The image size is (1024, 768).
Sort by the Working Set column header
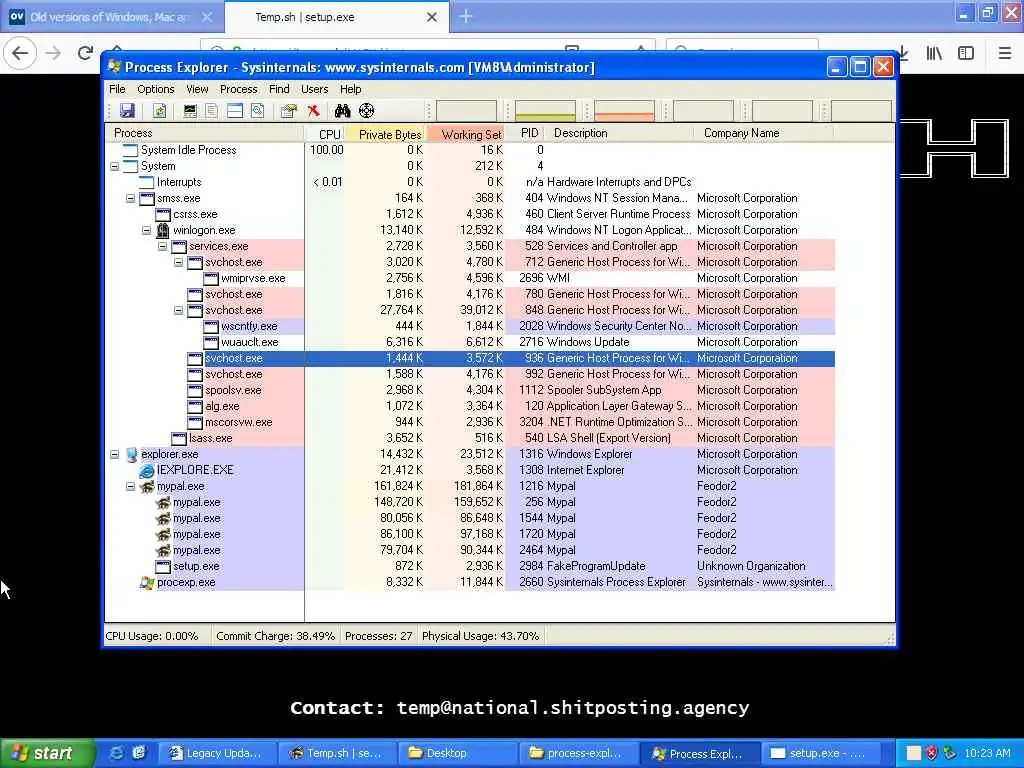(x=466, y=134)
